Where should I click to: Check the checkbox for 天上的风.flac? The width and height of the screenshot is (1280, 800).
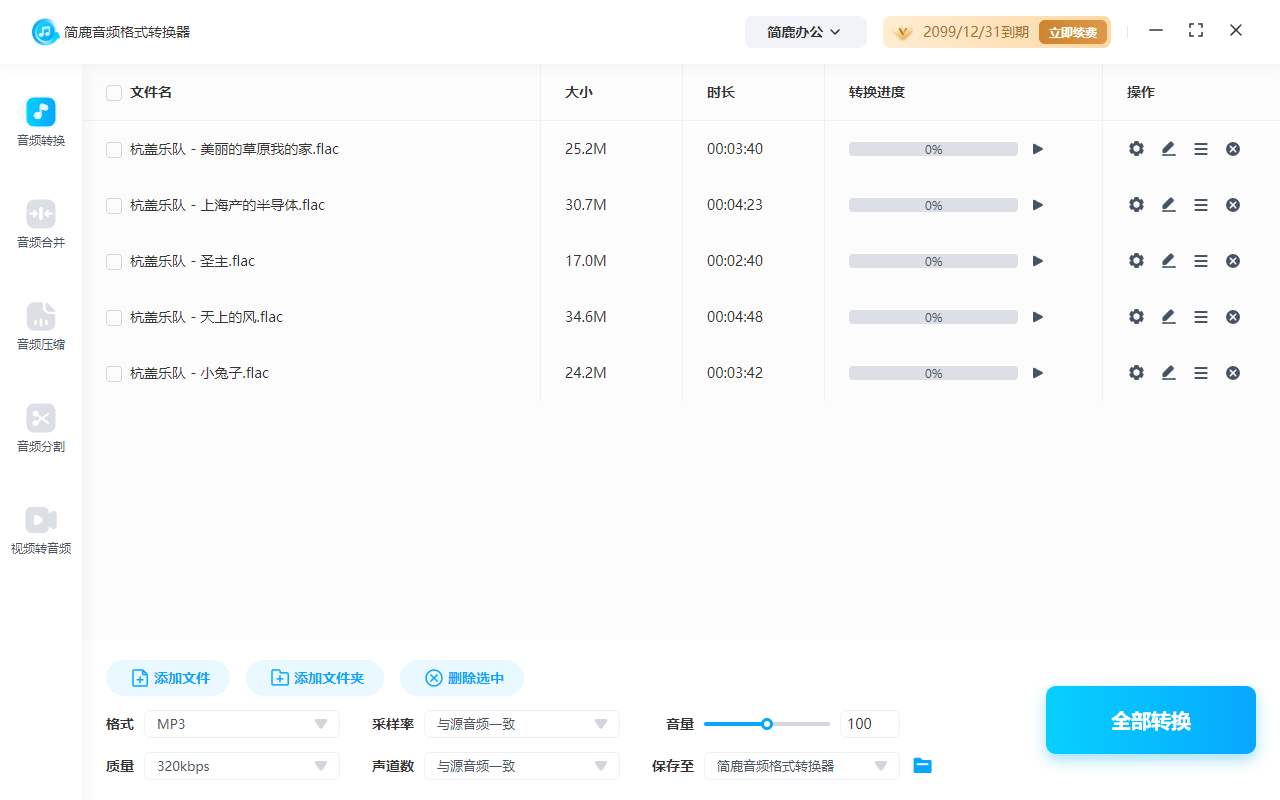113,317
